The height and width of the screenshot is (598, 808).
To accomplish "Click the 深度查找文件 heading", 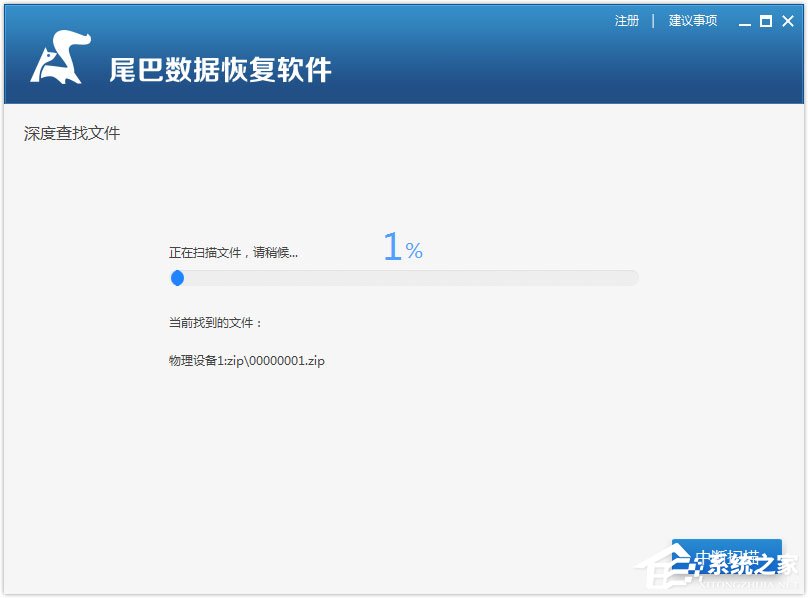I will click(72, 134).
